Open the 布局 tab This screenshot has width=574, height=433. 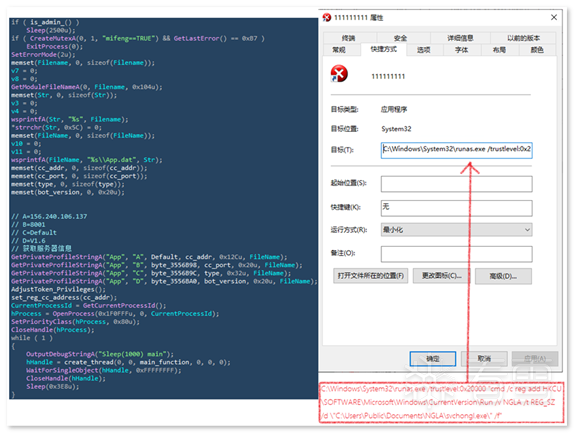point(499,50)
